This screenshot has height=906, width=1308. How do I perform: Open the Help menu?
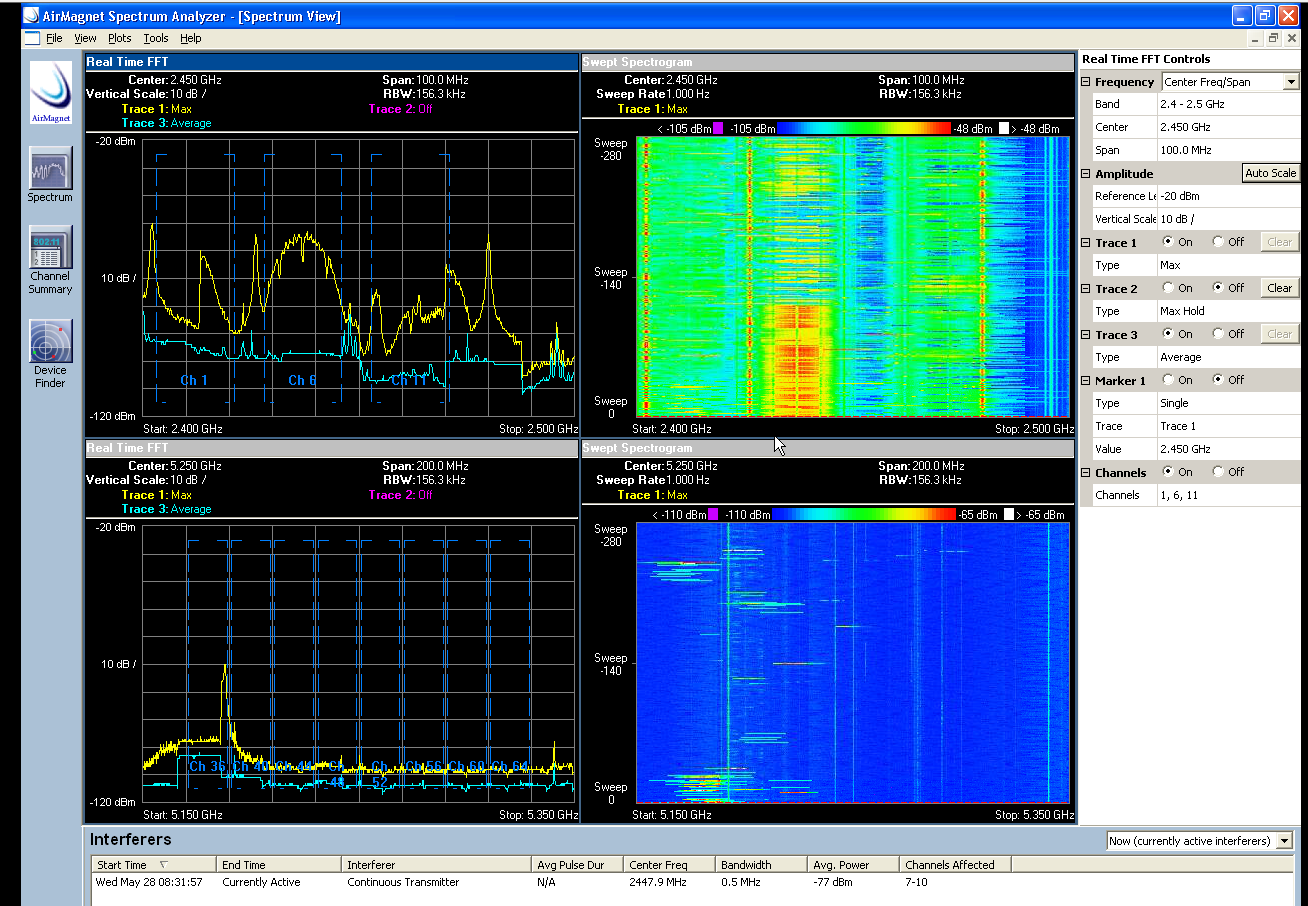(191, 38)
